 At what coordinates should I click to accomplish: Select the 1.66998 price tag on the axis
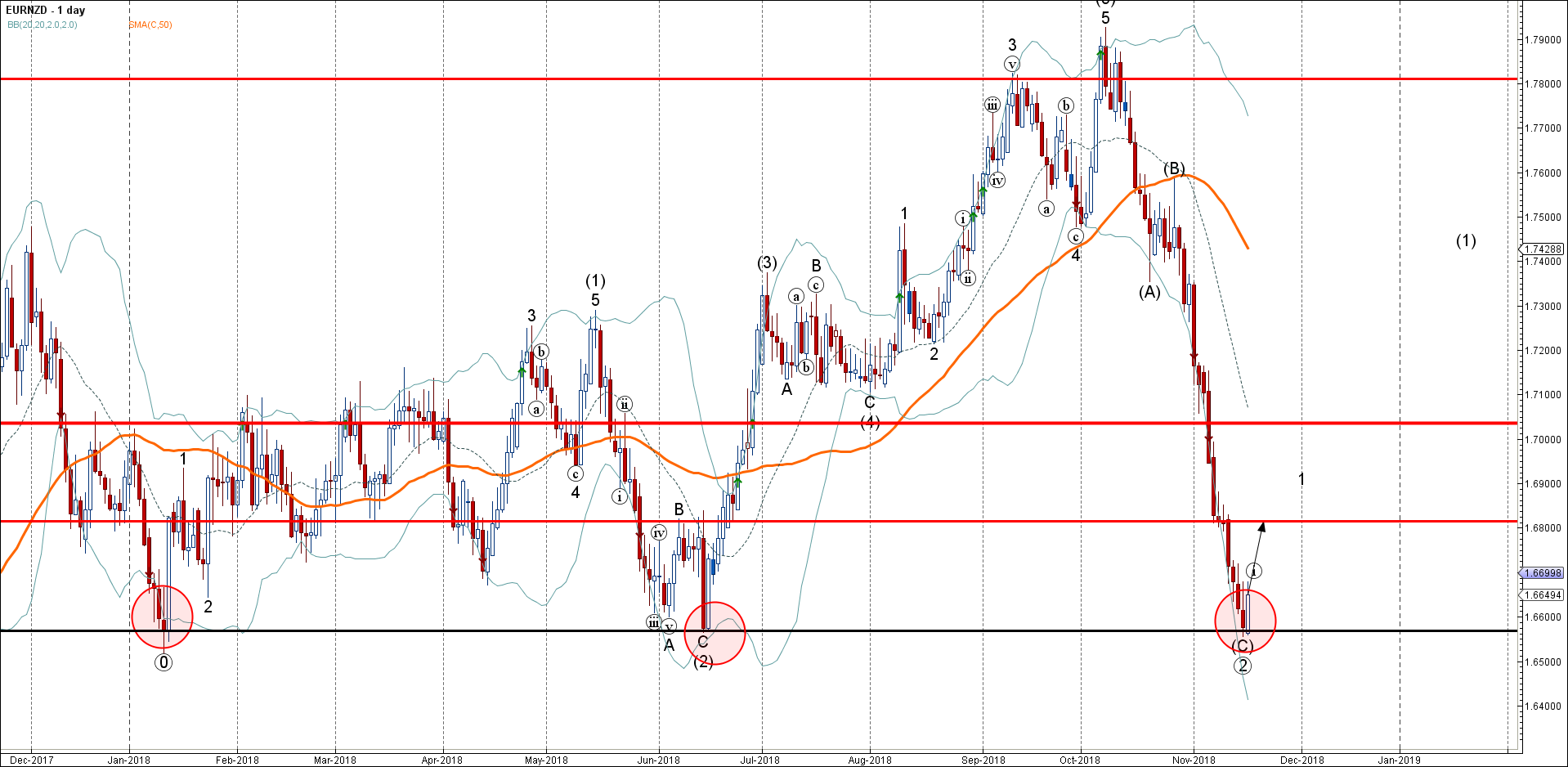[1543, 573]
